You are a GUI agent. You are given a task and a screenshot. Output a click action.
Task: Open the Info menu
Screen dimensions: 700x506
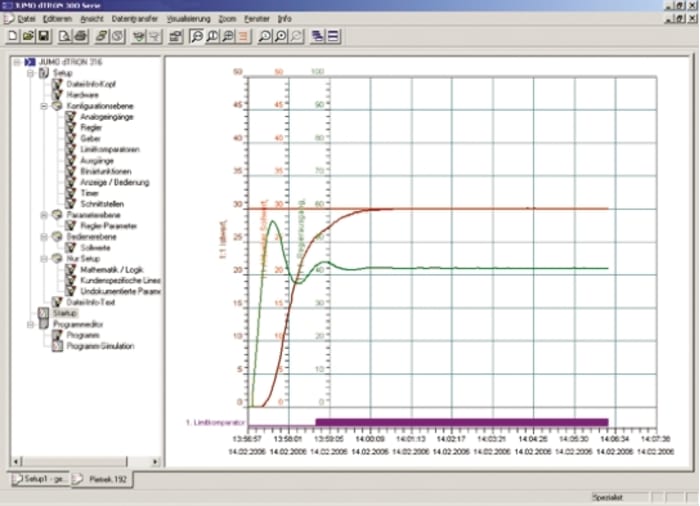pyautogui.click(x=284, y=19)
